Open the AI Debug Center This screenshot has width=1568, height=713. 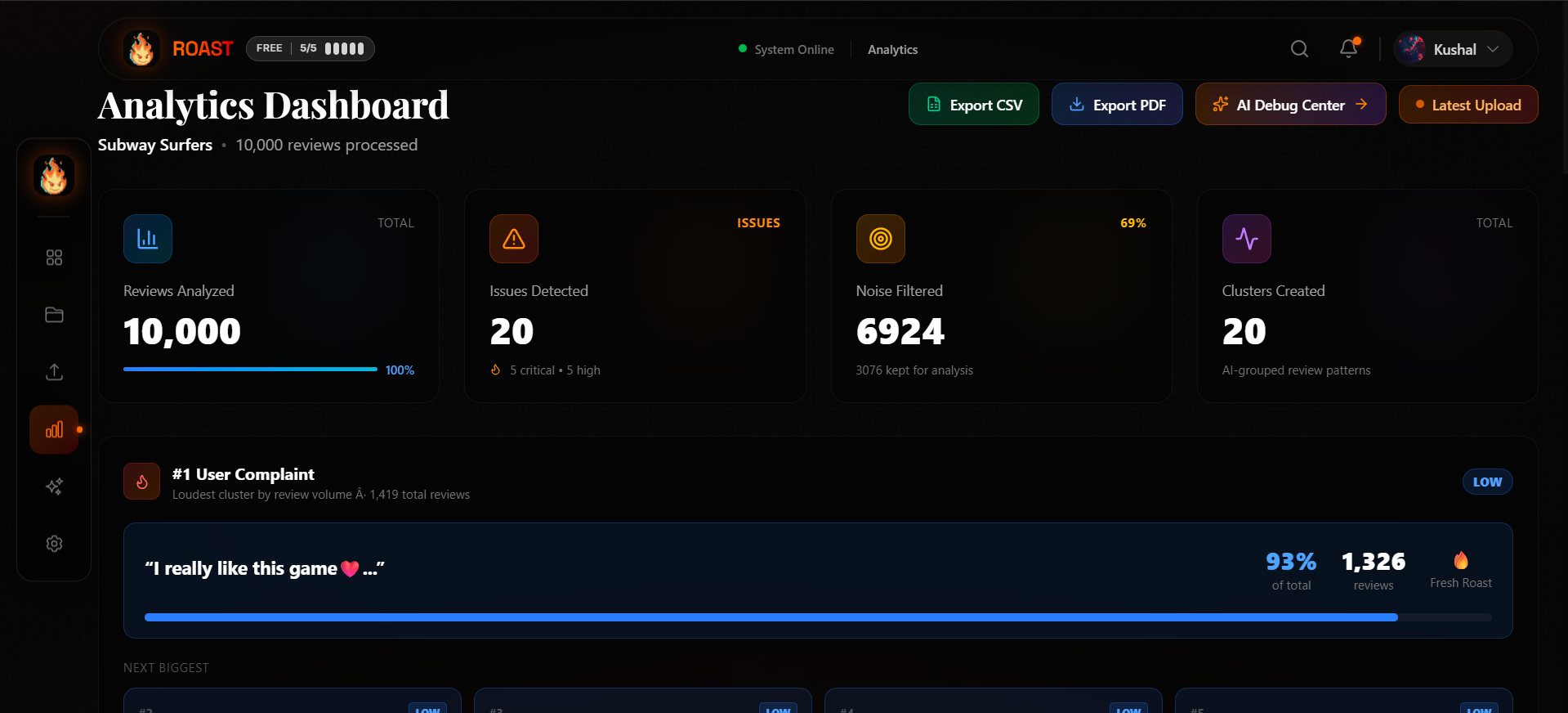(x=1291, y=105)
